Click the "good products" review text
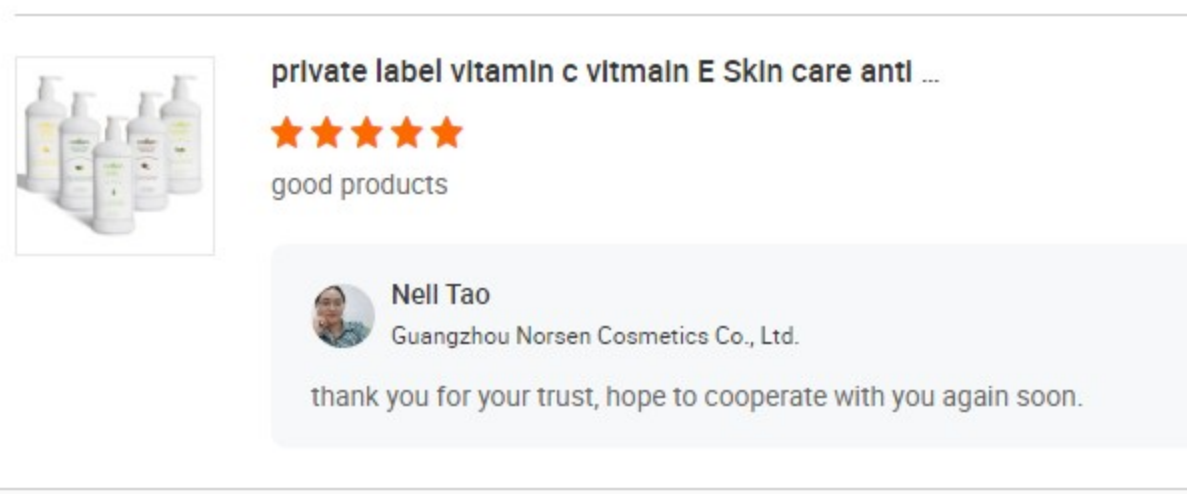1187x494 pixels. (359, 185)
